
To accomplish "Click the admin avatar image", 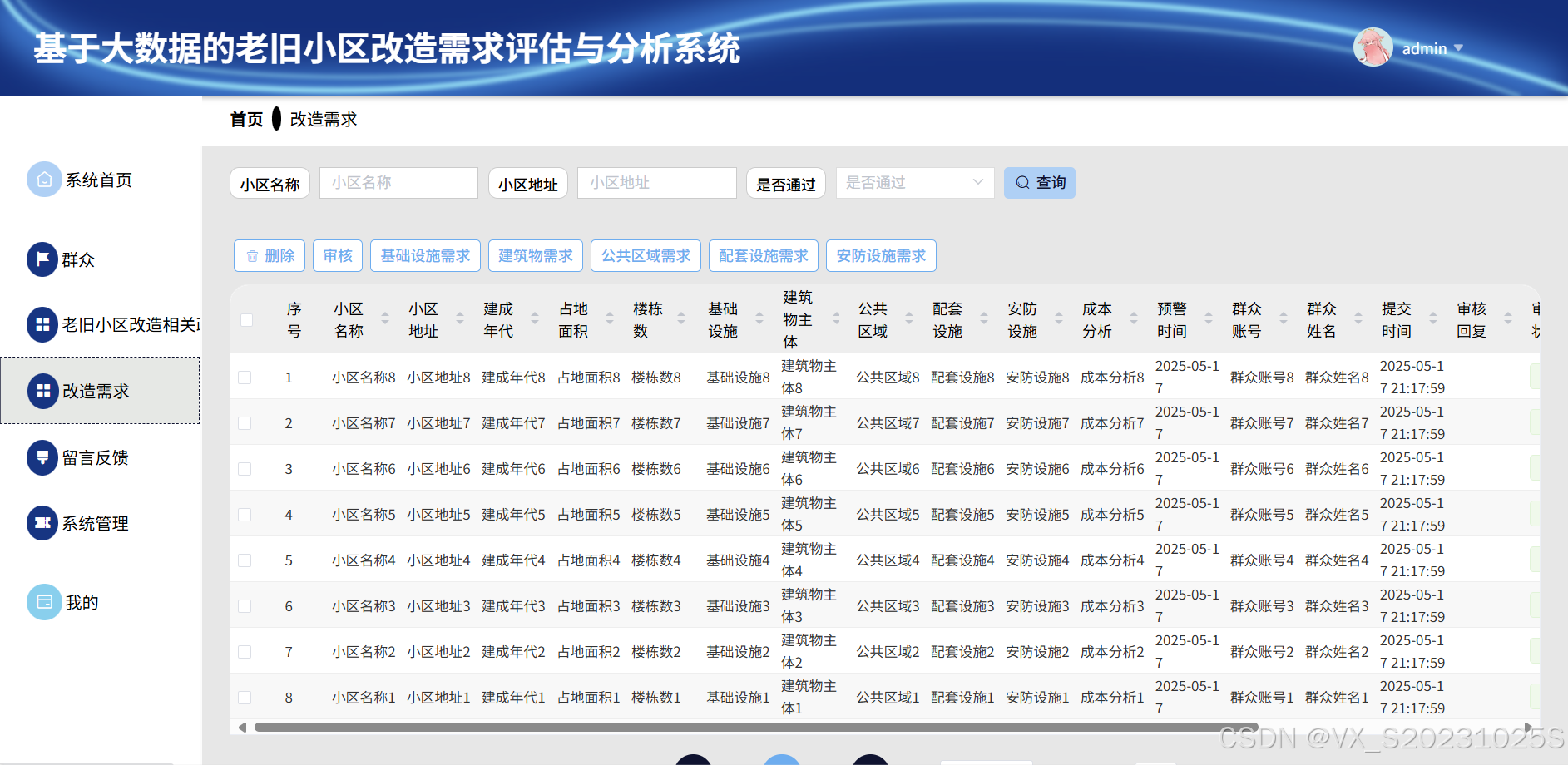I will (1373, 47).
